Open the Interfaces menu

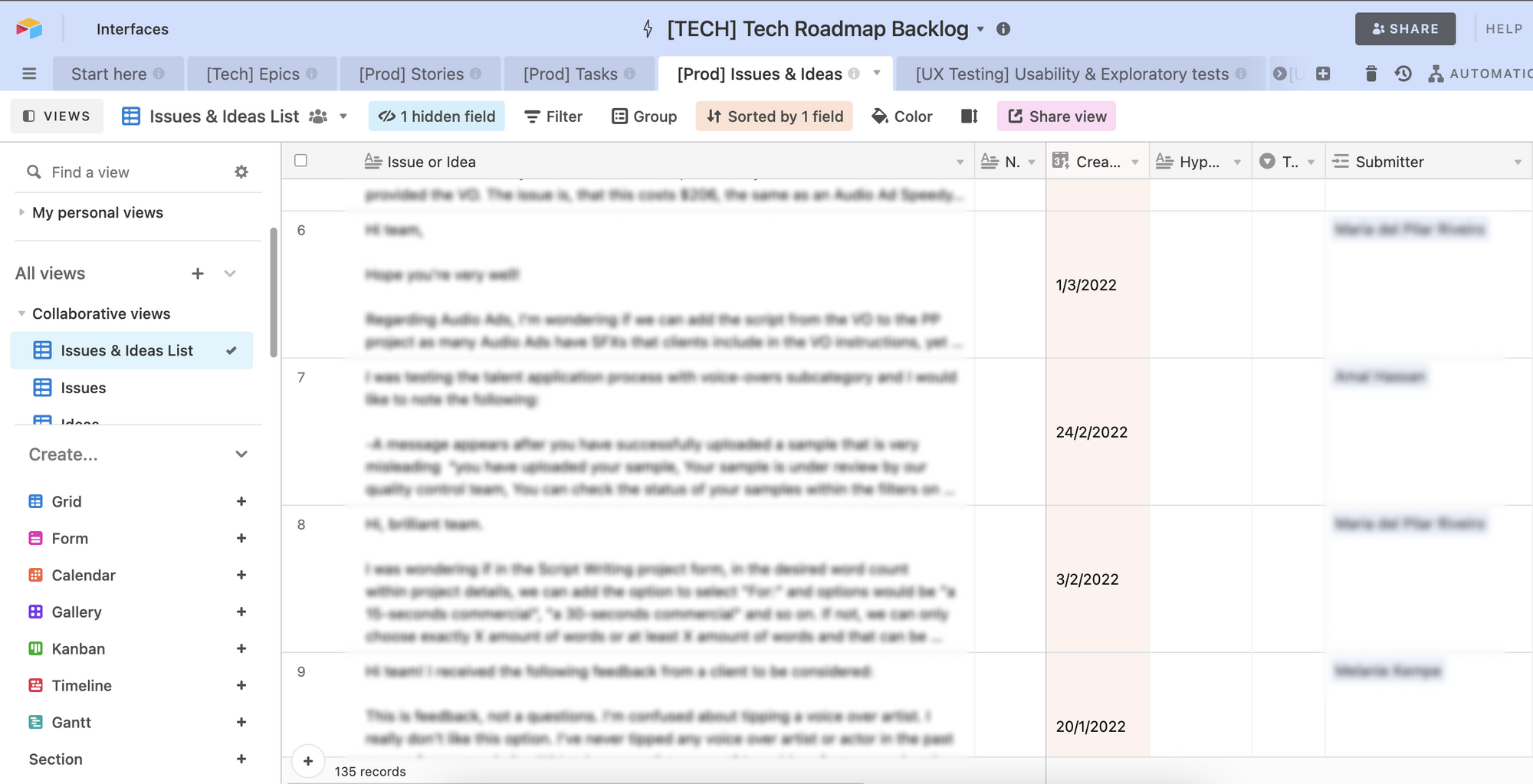(133, 29)
